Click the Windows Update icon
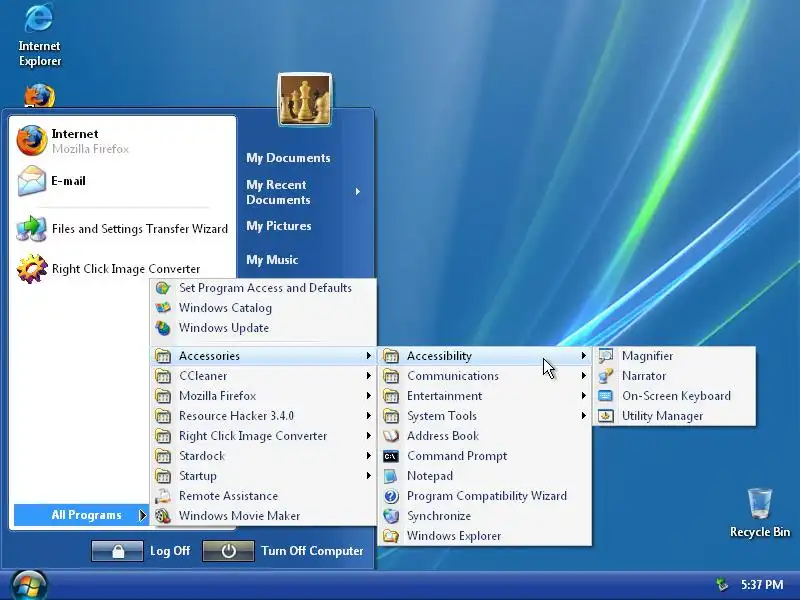 pyautogui.click(x=163, y=328)
